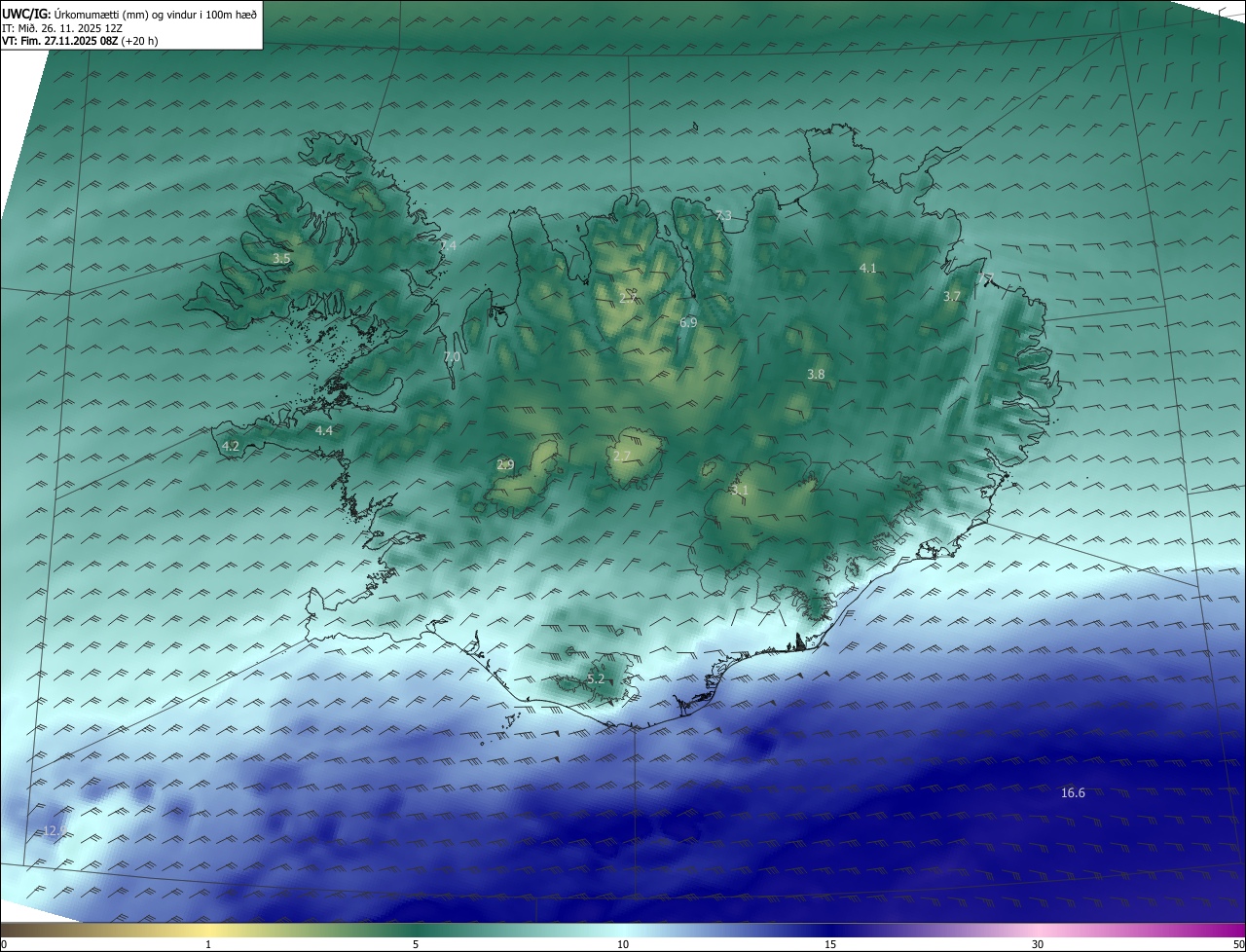This screenshot has height=952, width=1246.
Task: Select the 12.9 value in the southwest ocean
Action: (55, 831)
